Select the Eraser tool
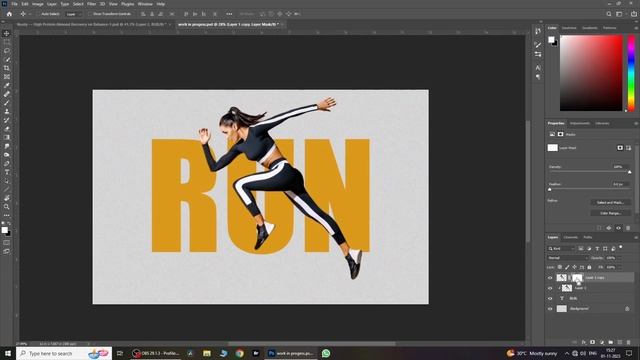This screenshot has width=640, height=360. pos(7,129)
